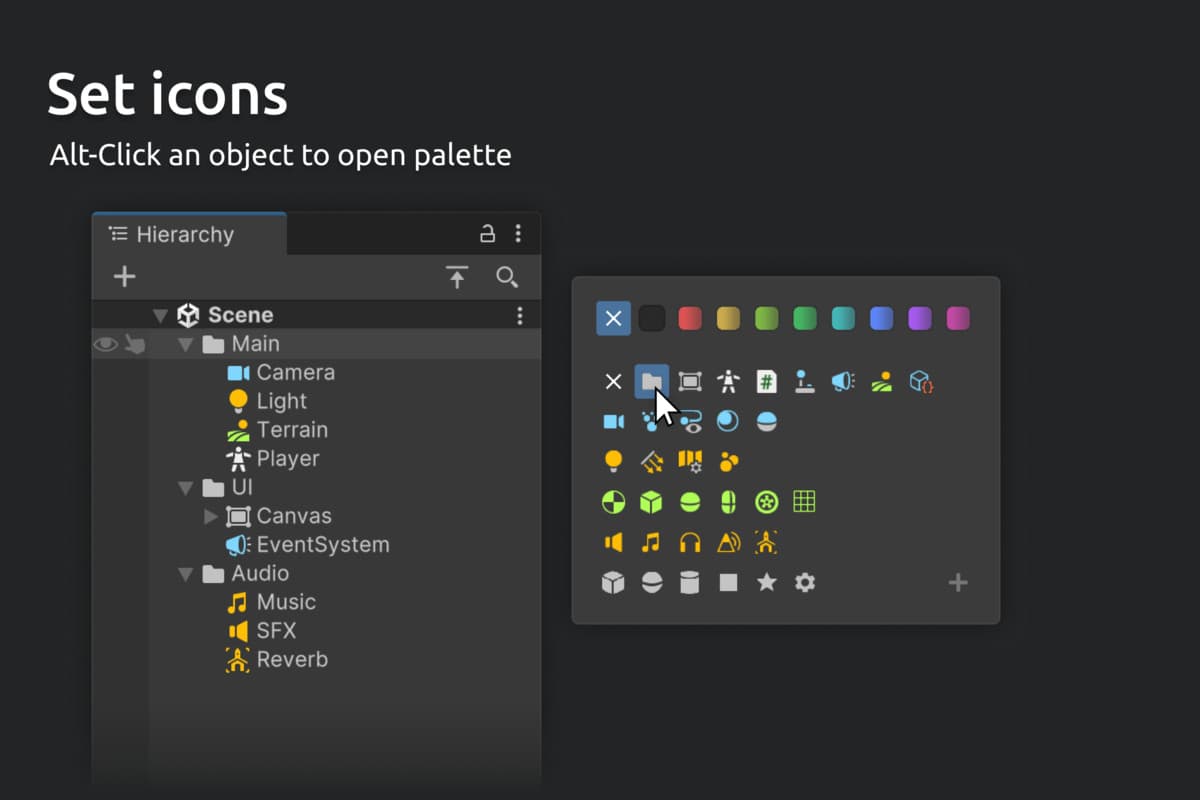The image size is (1200, 800).
Task: Collapse the Main folder
Action: click(185, 344)
